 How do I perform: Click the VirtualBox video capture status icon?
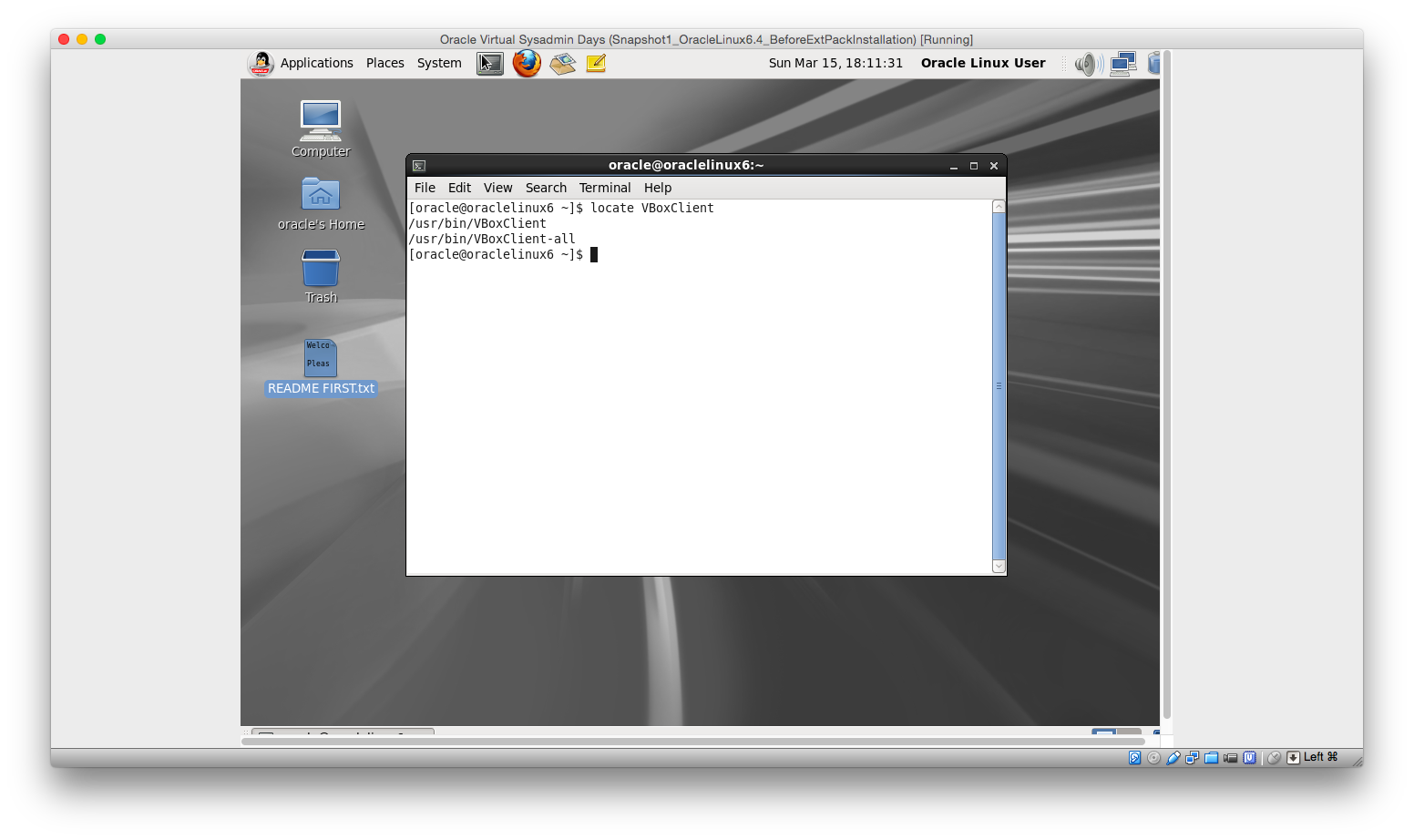click(1230, 758)
